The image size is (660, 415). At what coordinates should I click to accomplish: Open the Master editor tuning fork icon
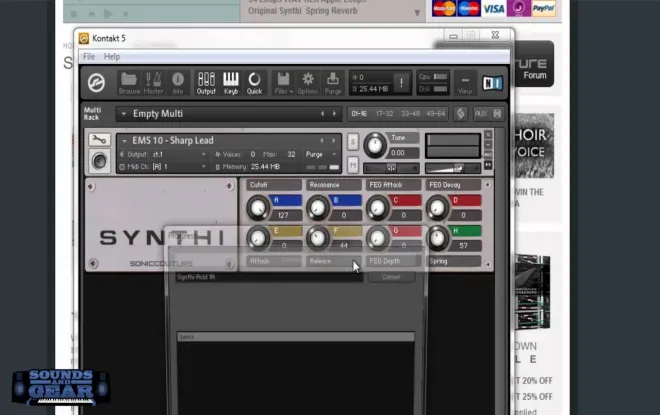(x=153, y=83)
